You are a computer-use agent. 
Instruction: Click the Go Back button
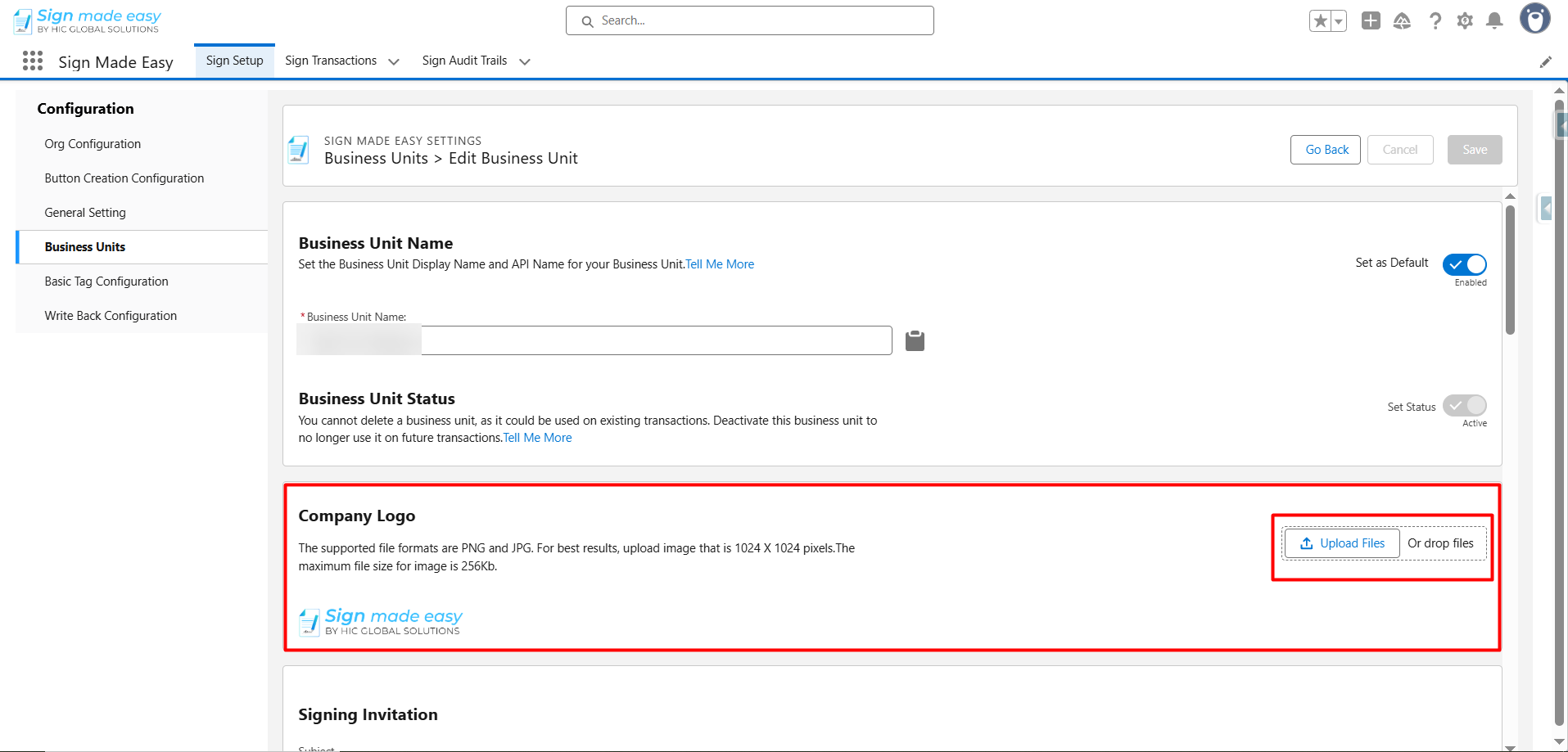1326,150
